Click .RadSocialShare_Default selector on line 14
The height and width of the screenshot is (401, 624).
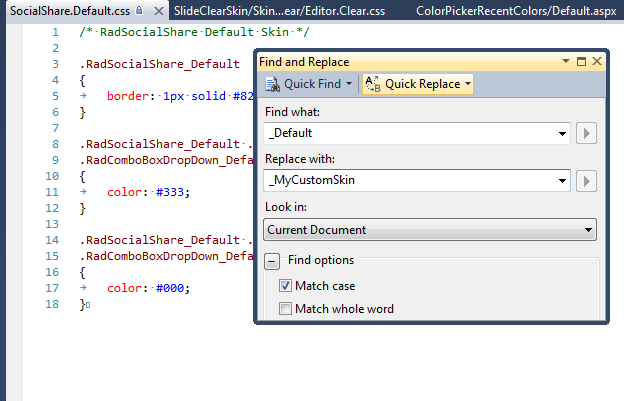[x=160, y=240]
